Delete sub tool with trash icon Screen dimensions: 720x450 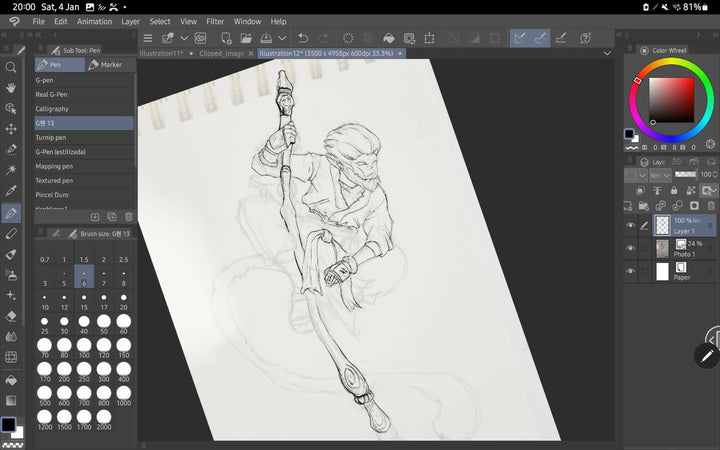[129, 217]
